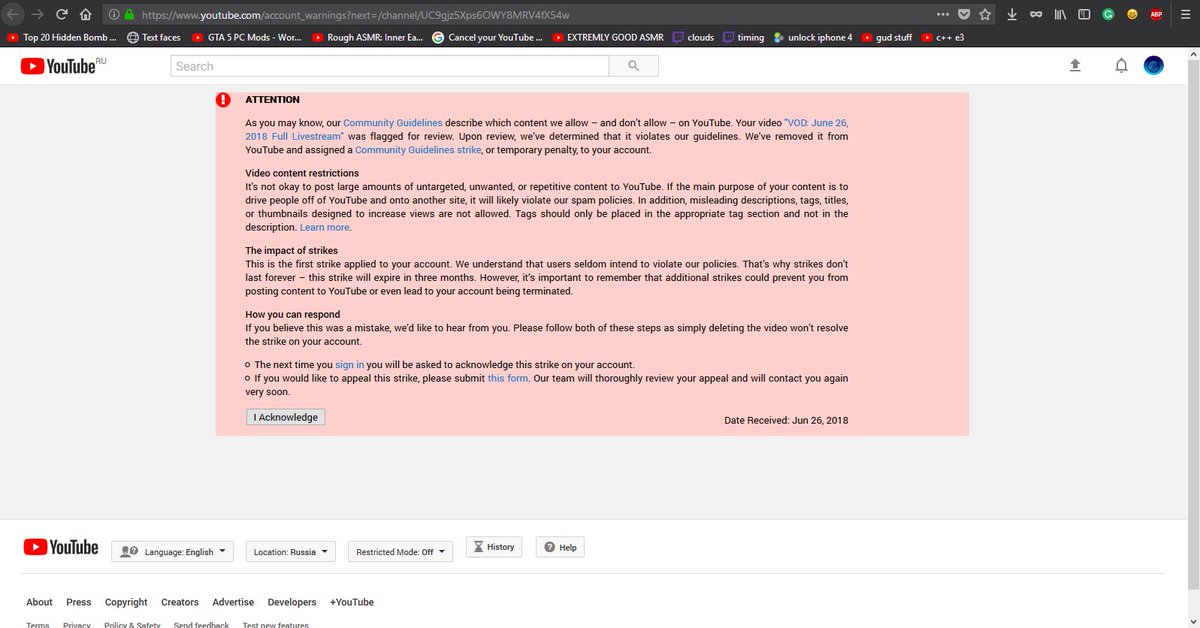The image size is (1200, 628).
Task: Open the Firefox library
Action: 1060,15
